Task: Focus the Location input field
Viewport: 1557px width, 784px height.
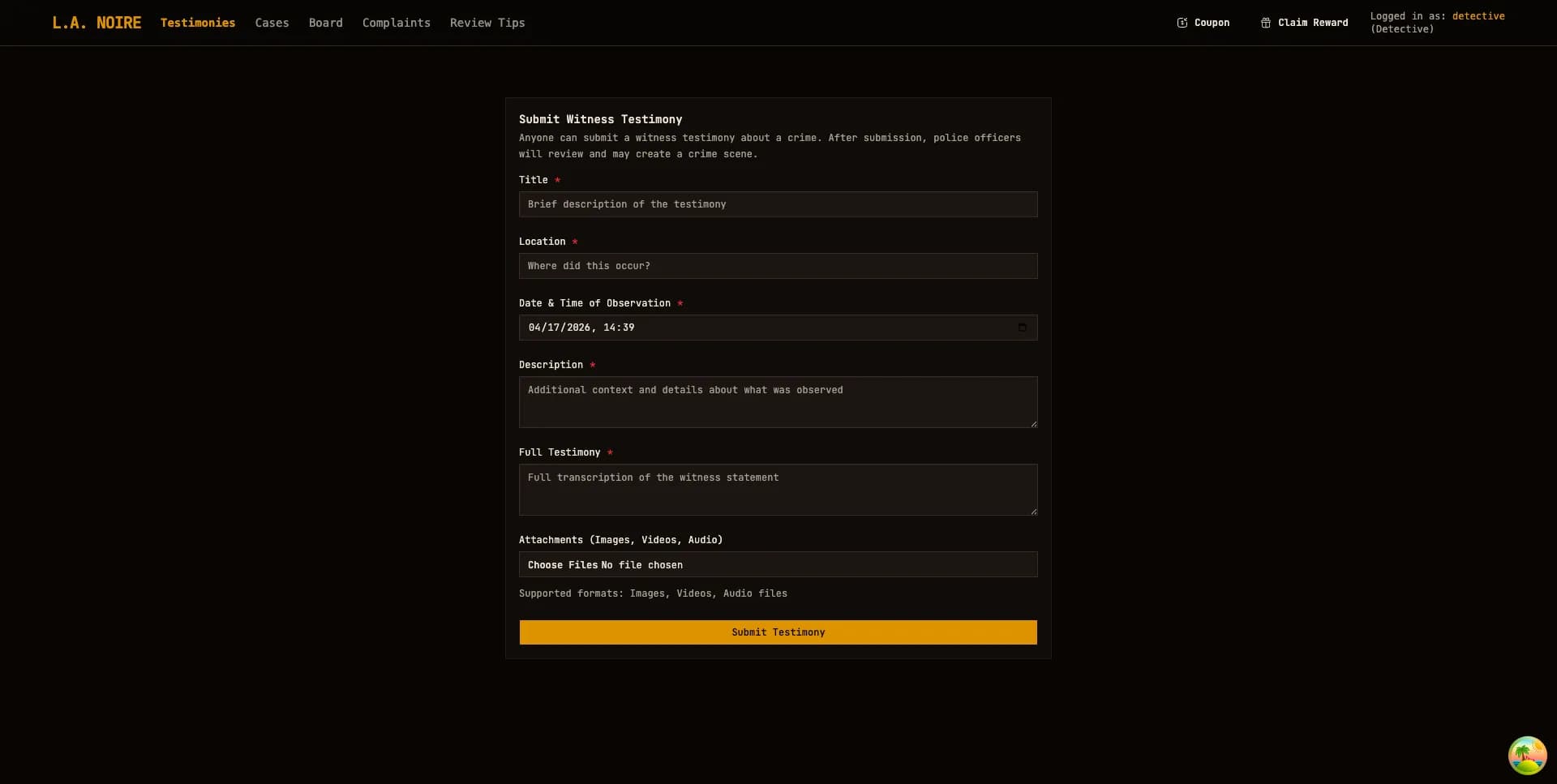Action: pos(778,266)
